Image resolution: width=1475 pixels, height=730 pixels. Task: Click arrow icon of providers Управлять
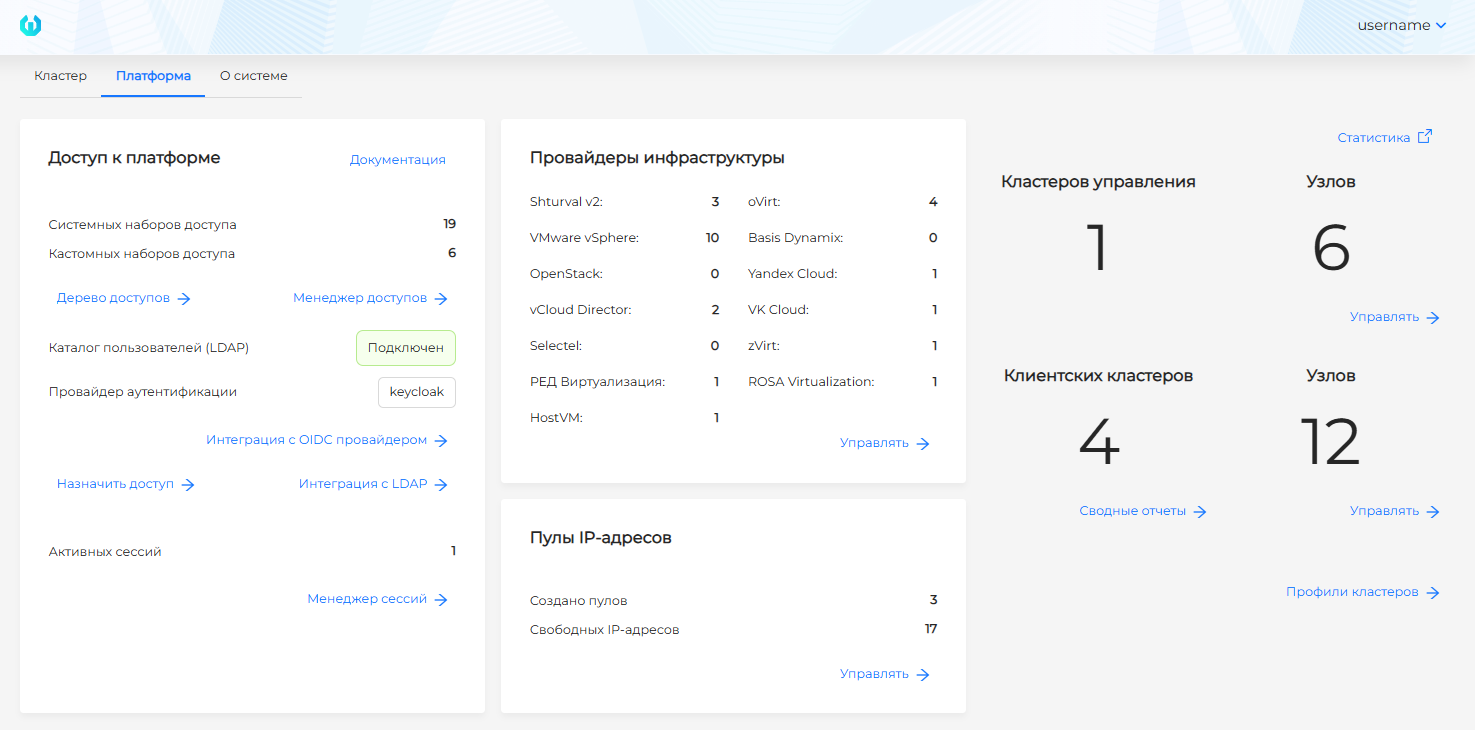[923, 444]
